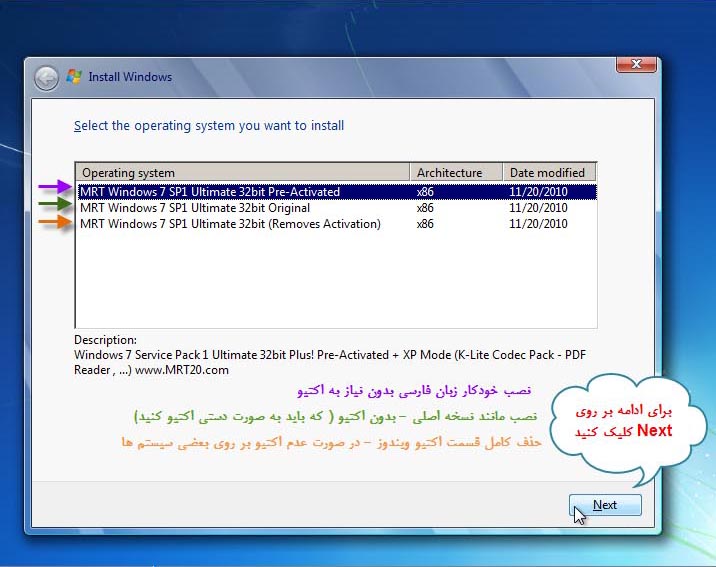Click the www.MRT20.com text in the description
This screenshot has width=716, height=567.
182,370
